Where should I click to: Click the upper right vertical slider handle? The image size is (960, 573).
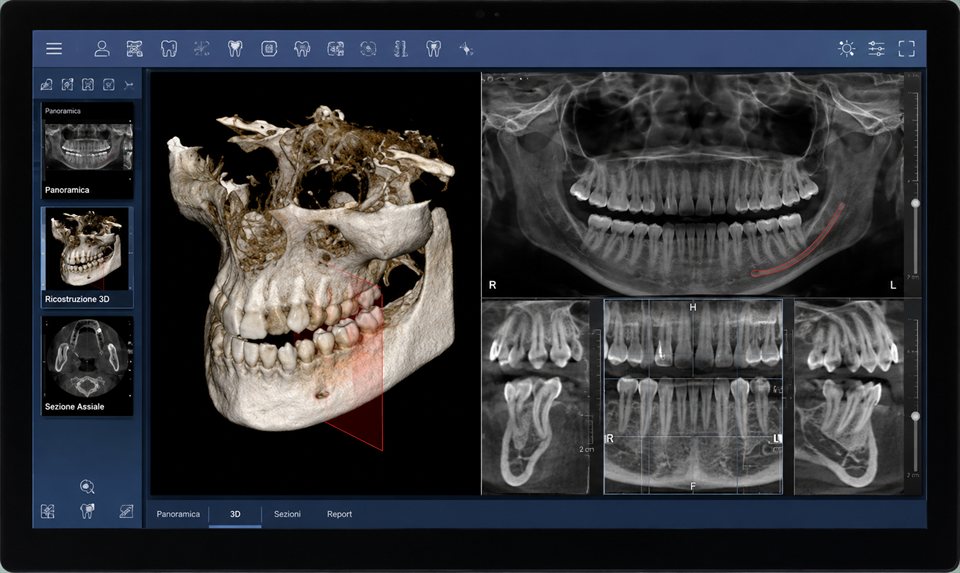(x=915, y=203)
